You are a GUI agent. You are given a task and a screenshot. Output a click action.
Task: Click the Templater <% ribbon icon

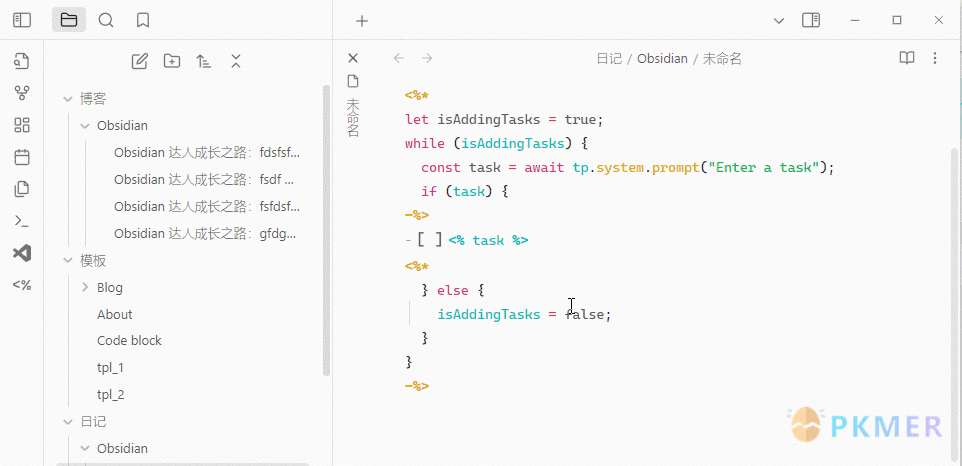point(22,285)
